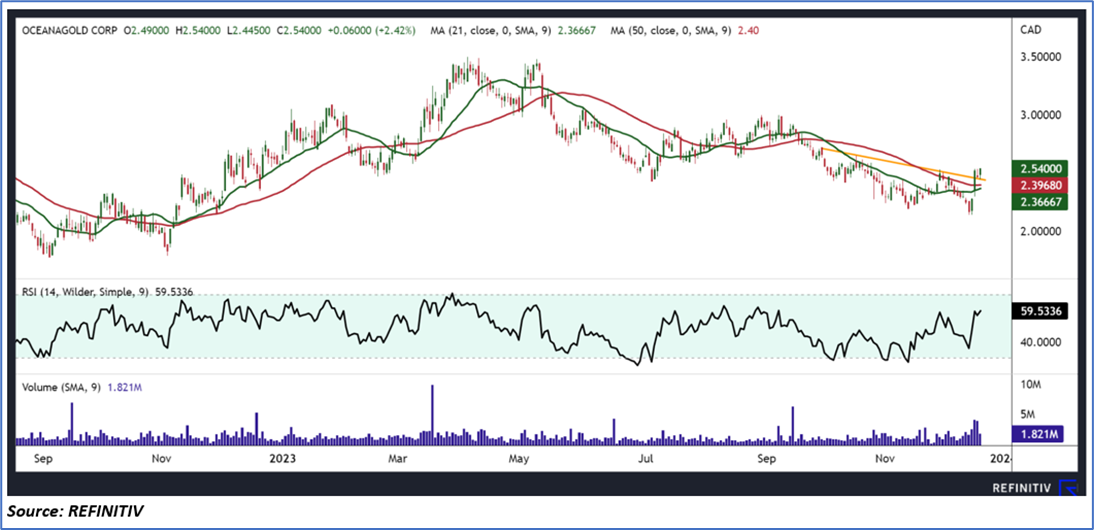Viewport: 1094px width, 530px height.
Task: Select the open value O2.49000
Action: pos(149,31)
